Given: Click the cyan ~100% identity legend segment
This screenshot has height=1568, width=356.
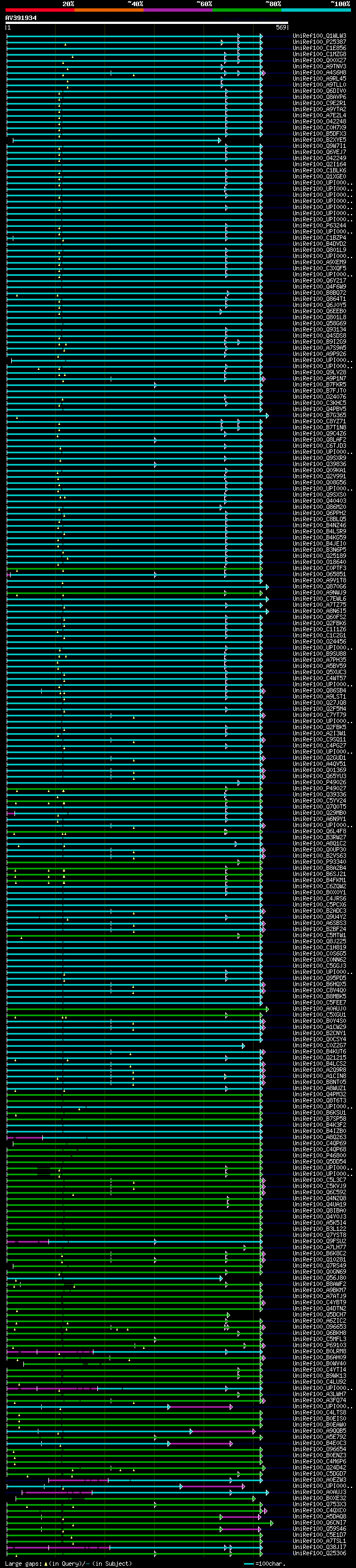Looking at the screenshot, I should [x=316, y=10].
